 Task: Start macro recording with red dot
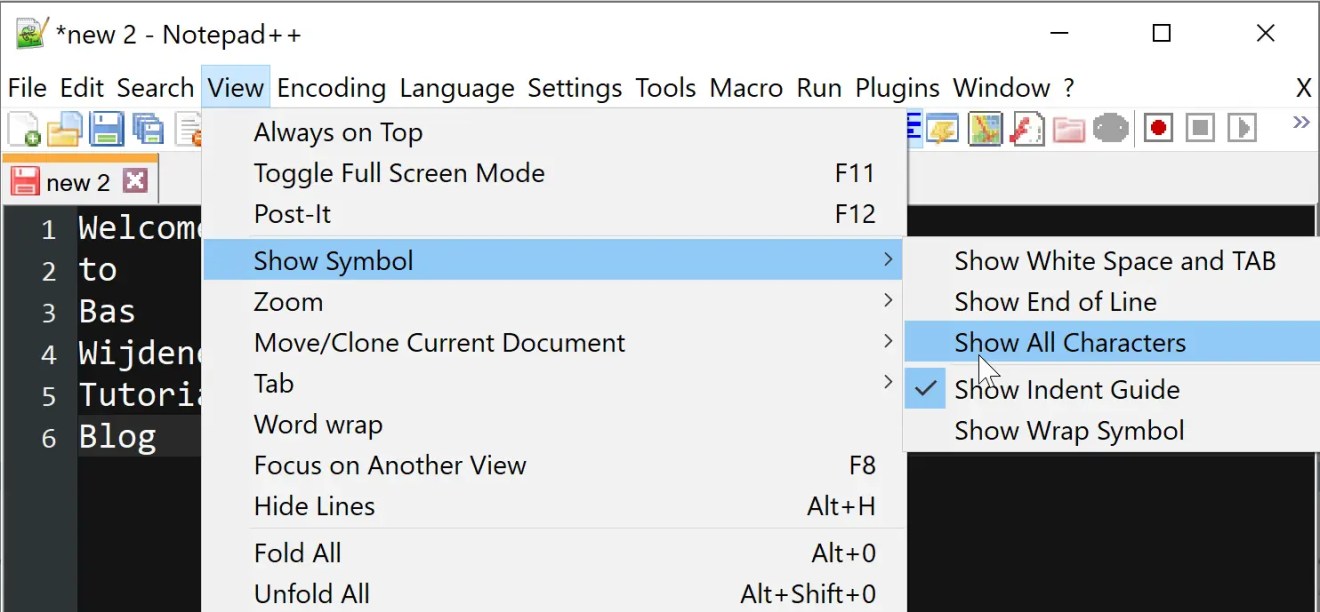coord(1158,128)
